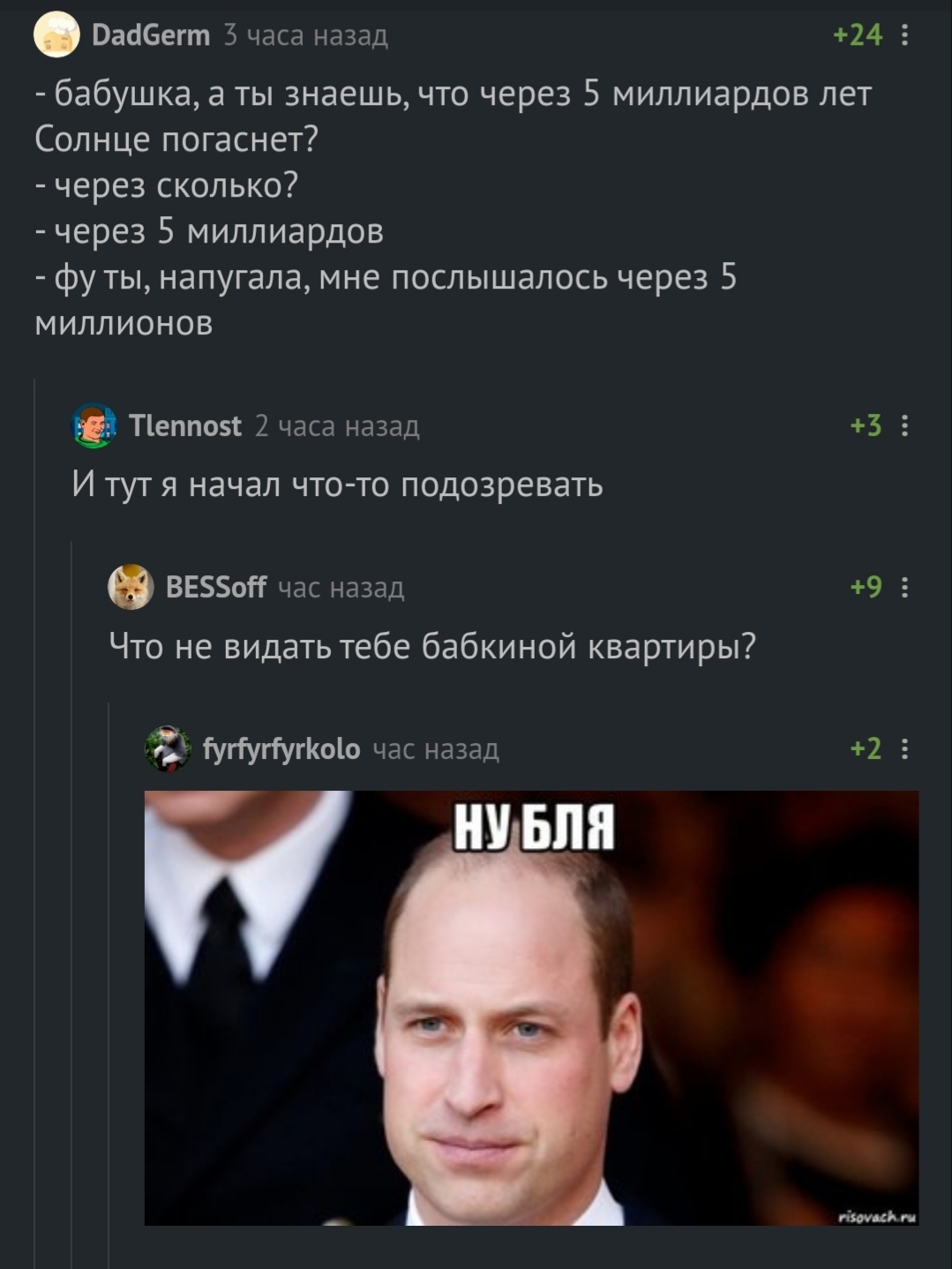Click the +3 rating on Tlennost's comment
Viewport: 952px width, 1269px height.
tap(866, 426)
